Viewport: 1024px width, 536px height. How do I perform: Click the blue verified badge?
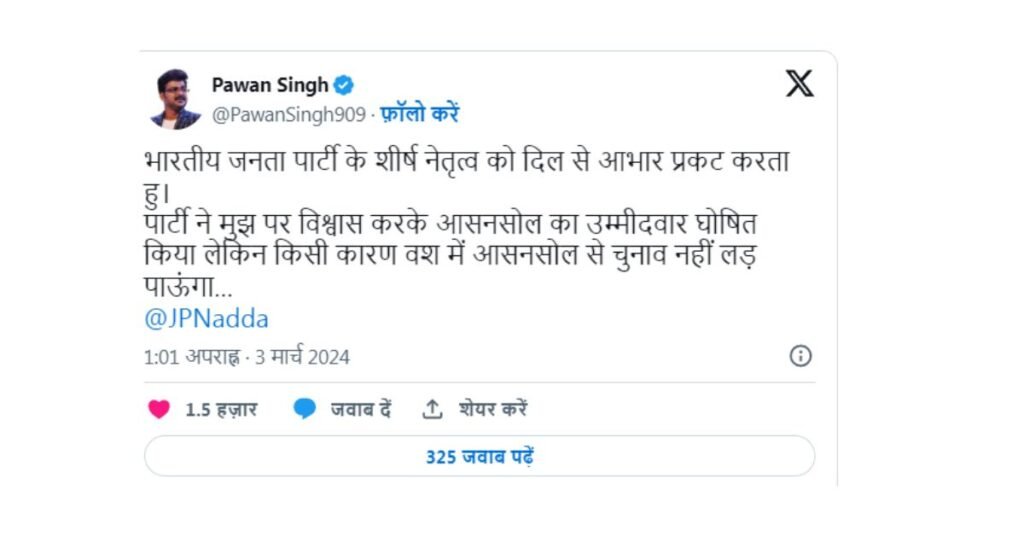pos(343,85)
